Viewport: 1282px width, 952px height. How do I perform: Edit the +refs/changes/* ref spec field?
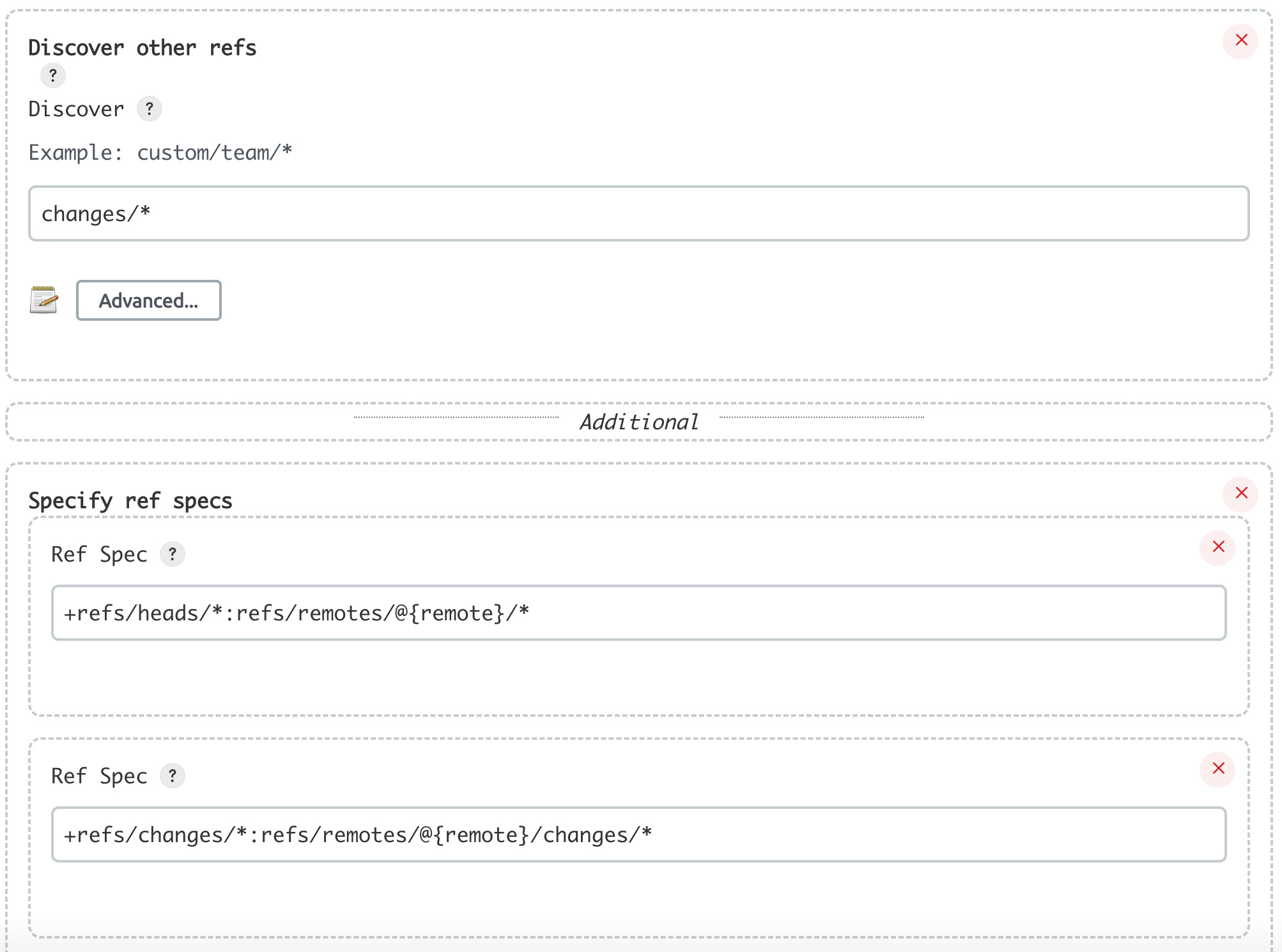[638, 834]
